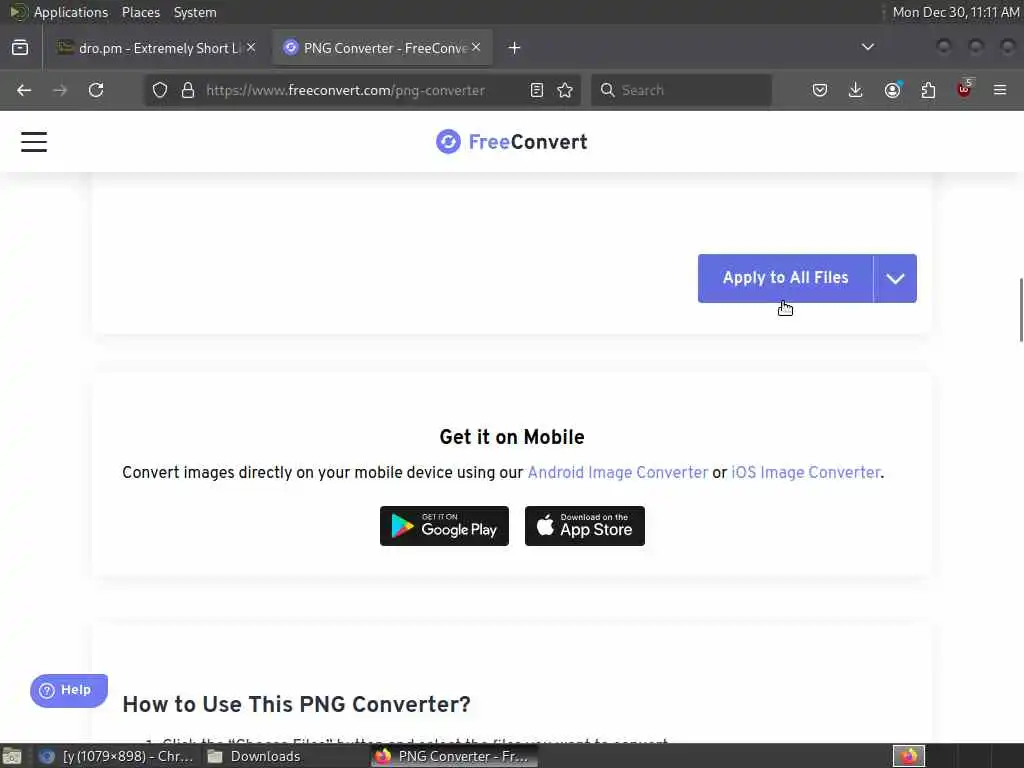Open the Help chat widget

point(69,690)
